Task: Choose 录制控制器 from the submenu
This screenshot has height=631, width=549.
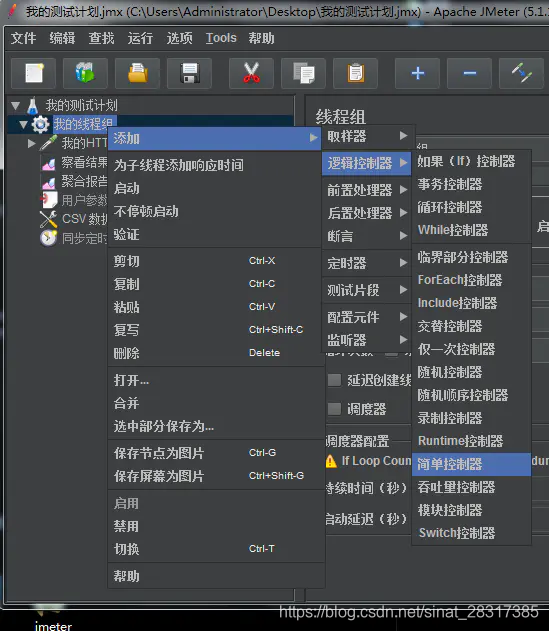Action: pos(472,418)
